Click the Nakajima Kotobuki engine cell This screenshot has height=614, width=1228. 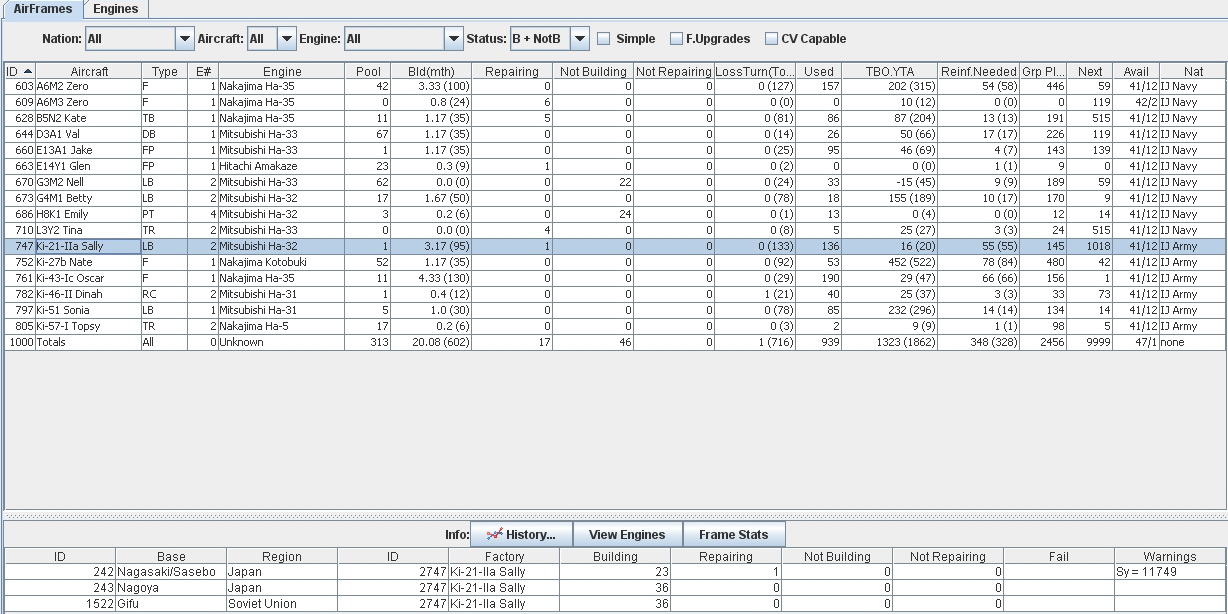[281, 262]
